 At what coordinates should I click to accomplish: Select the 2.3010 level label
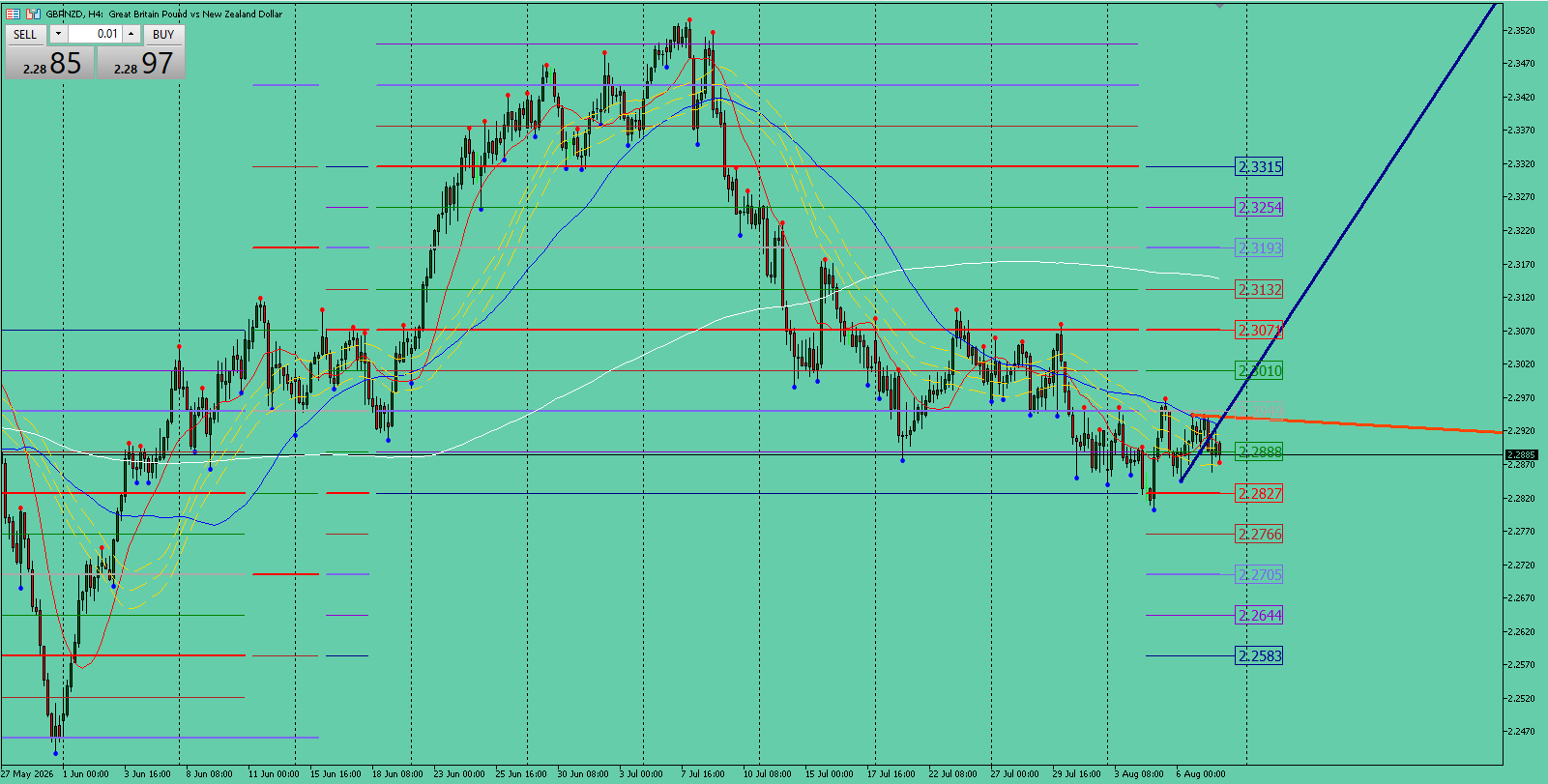click(1260, 370)
